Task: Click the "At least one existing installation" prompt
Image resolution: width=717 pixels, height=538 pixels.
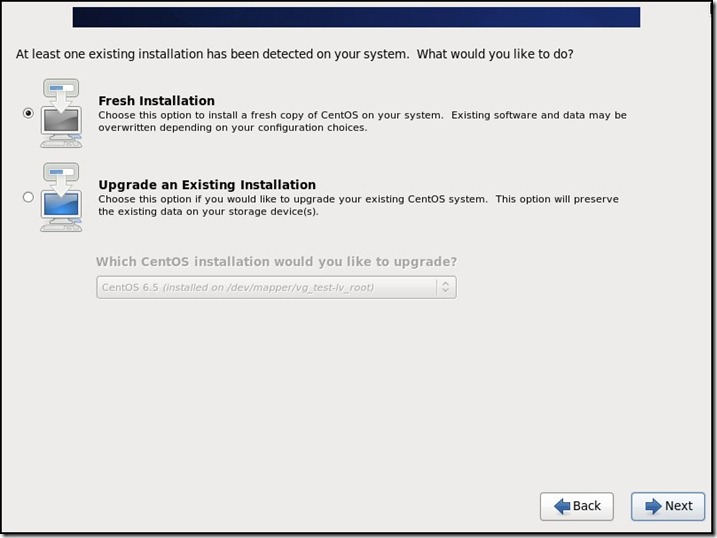Action: [x=294, y=54]
